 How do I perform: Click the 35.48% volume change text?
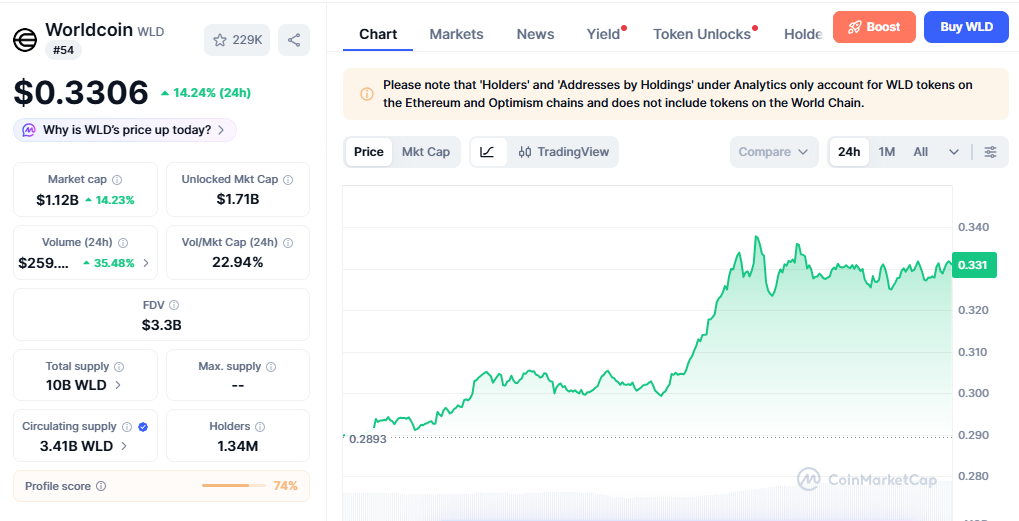coord(109,263)
